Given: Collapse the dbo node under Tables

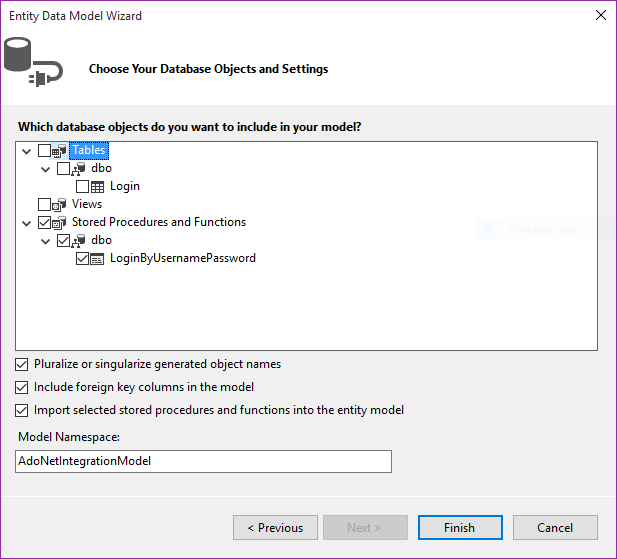Looking at the screenshot, I should click(46, 169).
